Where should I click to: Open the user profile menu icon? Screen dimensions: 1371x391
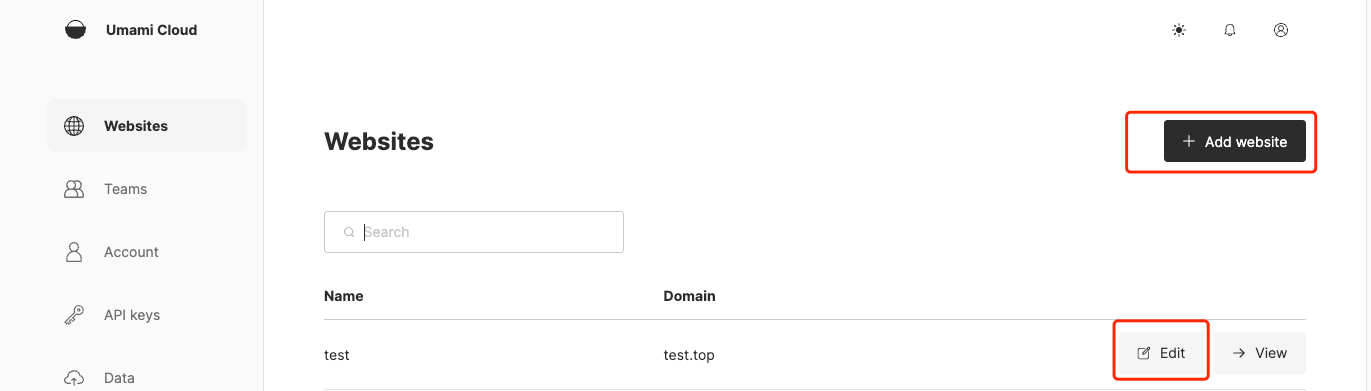(x=1281, y=30)
